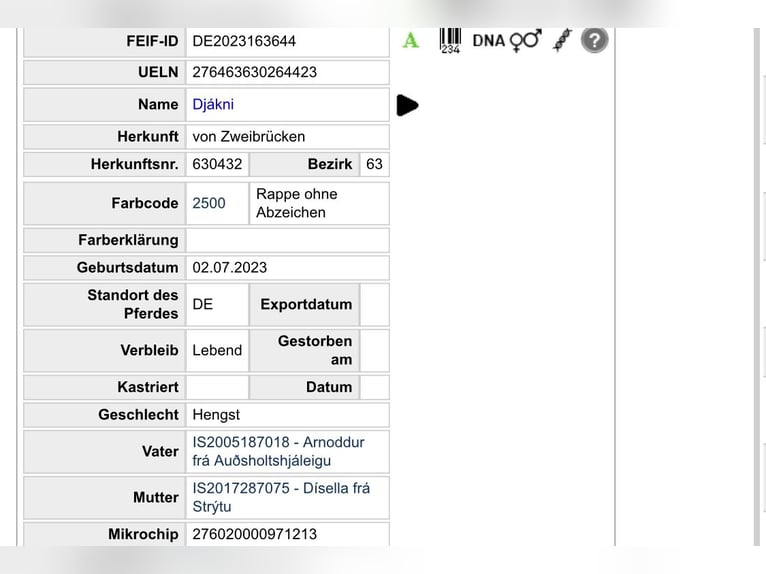This screenshot has width=766, height=574.
Task: Click the Verbleib value Lebend
Action: (217, 350)
